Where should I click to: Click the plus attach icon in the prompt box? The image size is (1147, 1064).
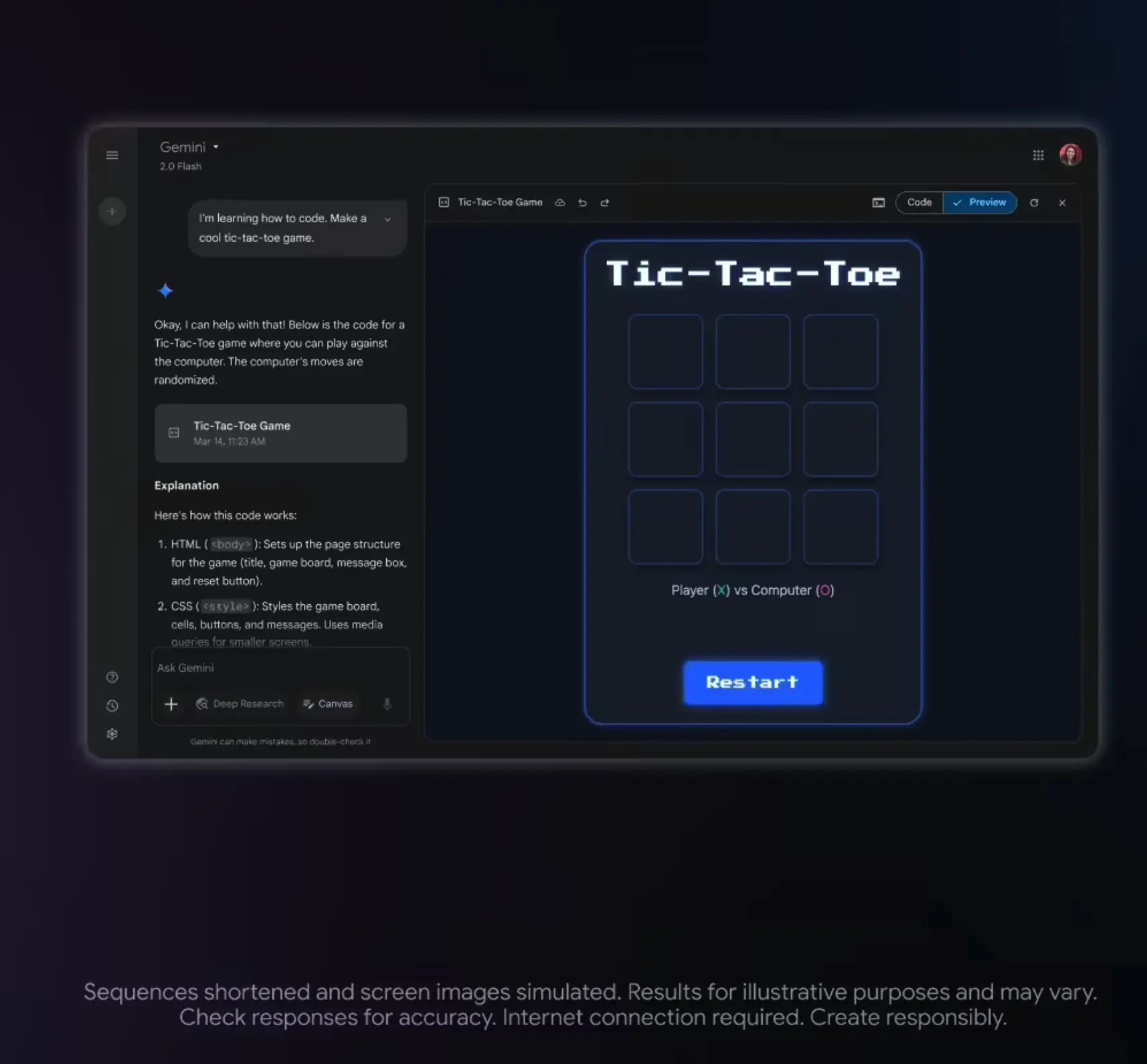point(171,704)
